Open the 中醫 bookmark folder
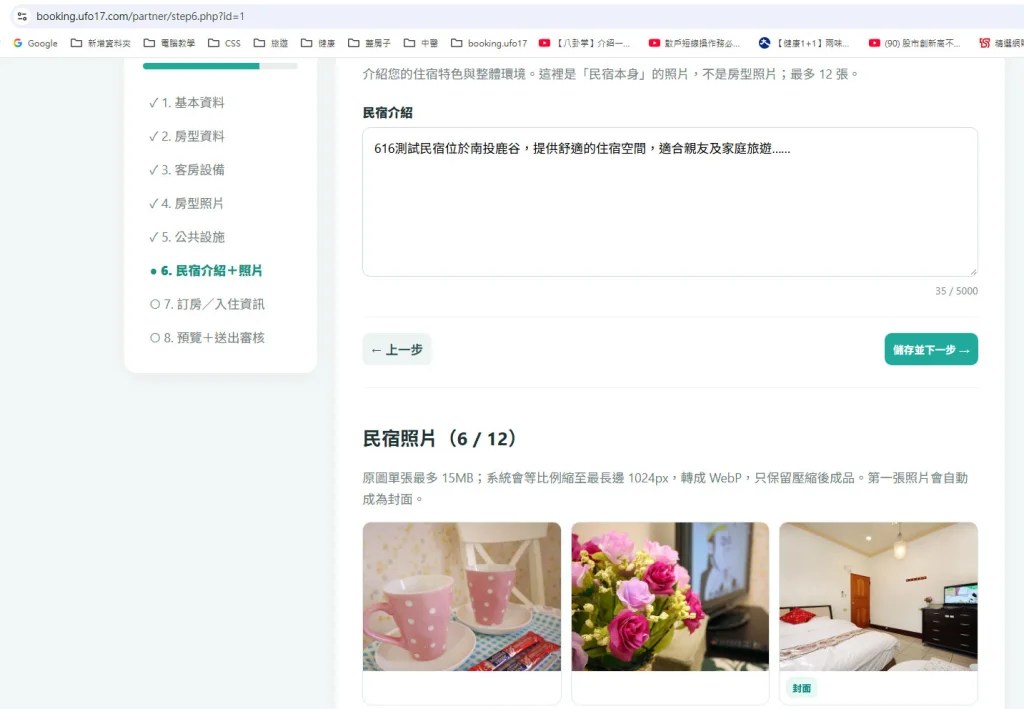The image size is (1024, 709). 421,43
